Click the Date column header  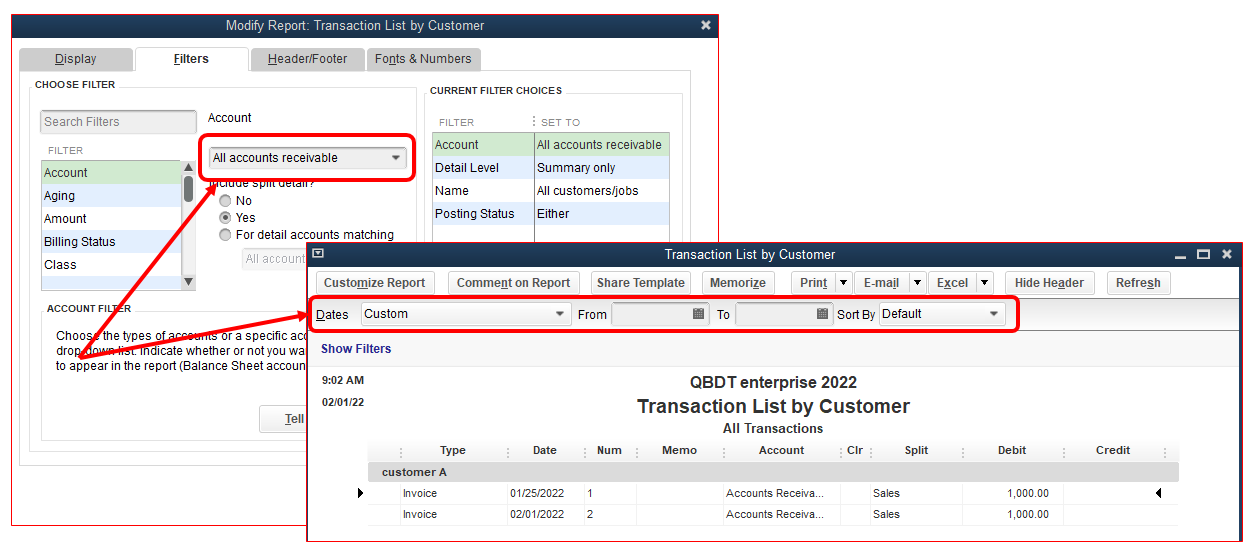point(545,451)
